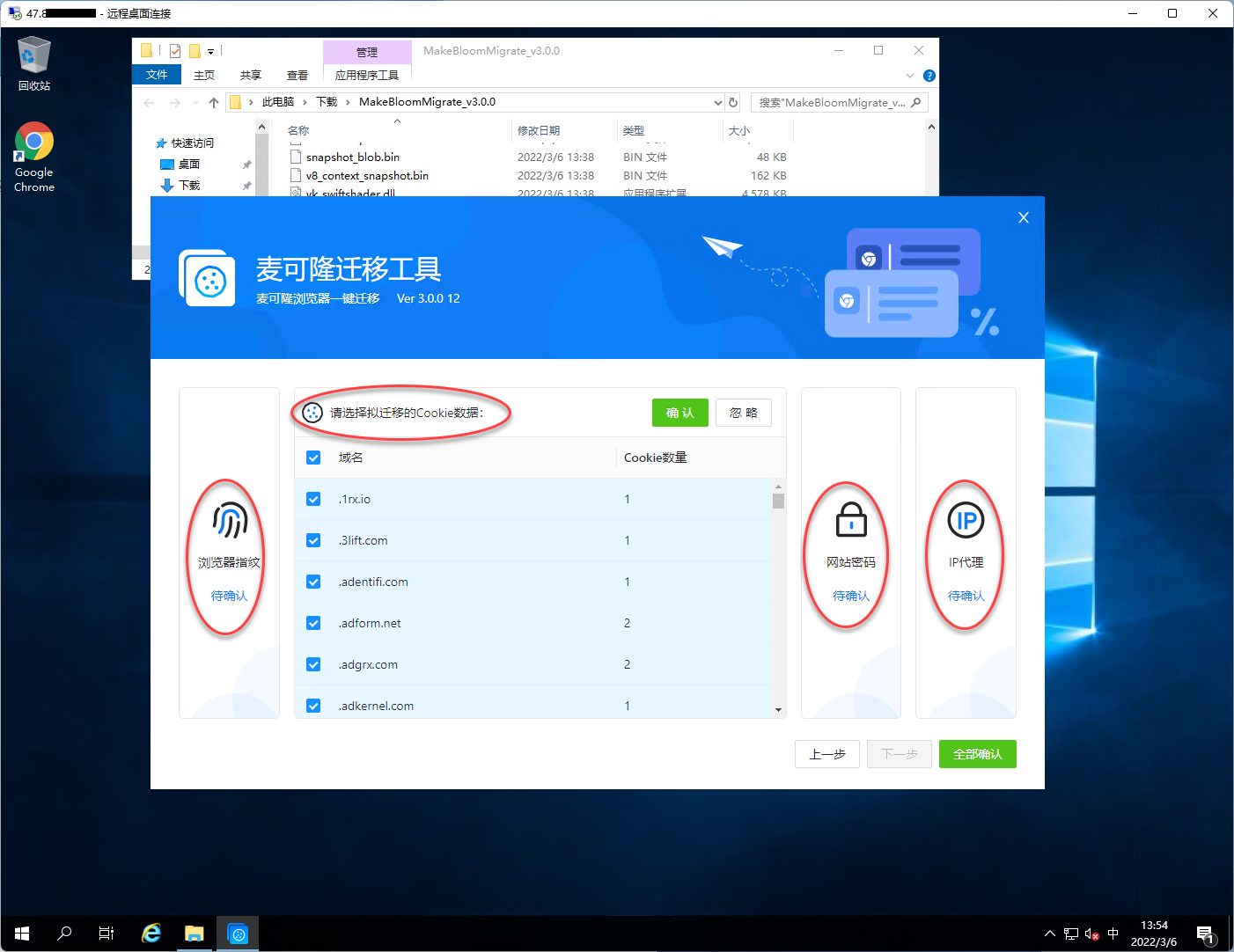Open taskbar search
Image resolution: width=1234 pixels, height=952 pixels.
pos(64,934)
